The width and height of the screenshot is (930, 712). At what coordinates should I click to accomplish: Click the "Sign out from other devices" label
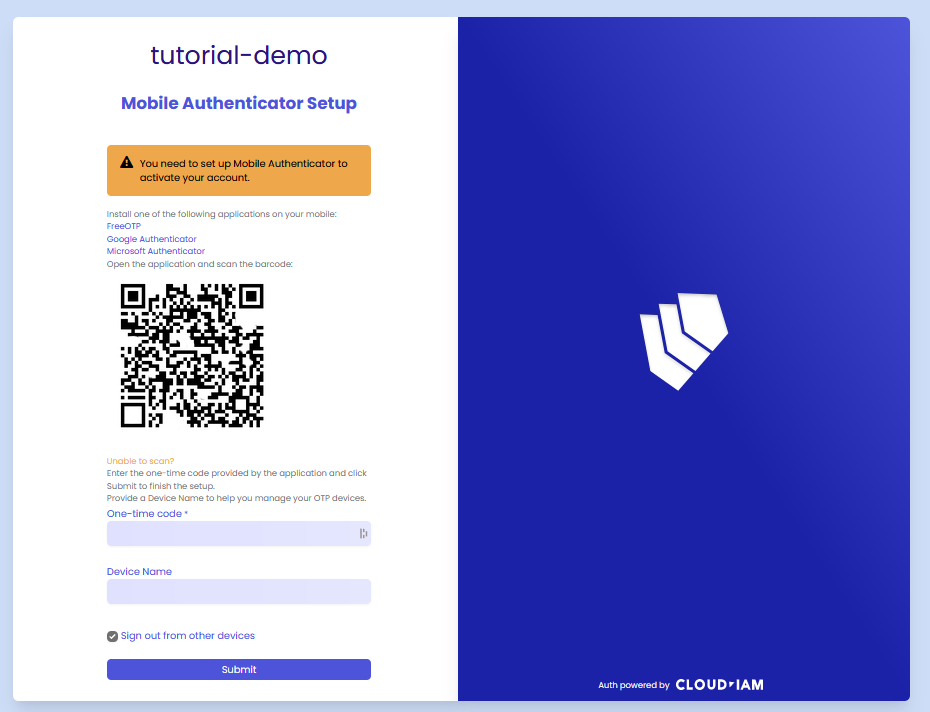(187, 635)
